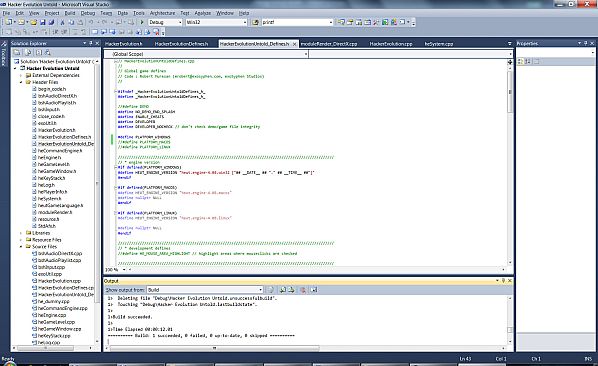Click the Paste icon in the toolbar

[80, 22]
